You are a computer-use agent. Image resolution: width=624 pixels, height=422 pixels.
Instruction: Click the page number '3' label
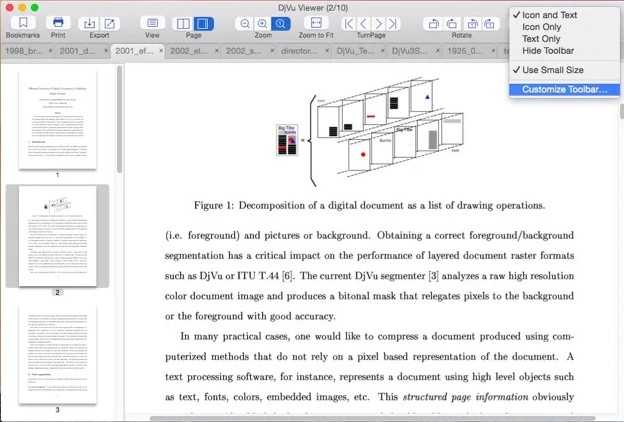(x=58, y=410)
